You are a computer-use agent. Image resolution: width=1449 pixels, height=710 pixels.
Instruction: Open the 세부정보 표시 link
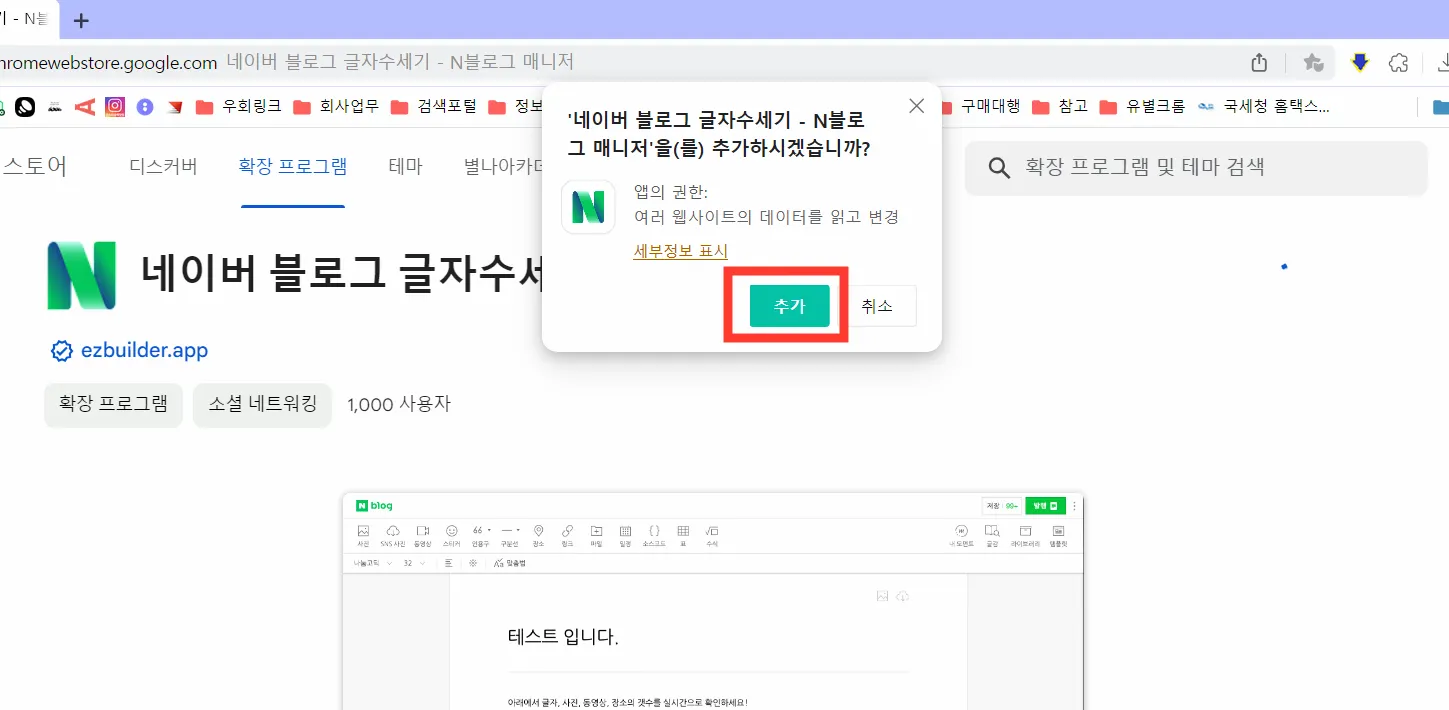tap(681, 251)
